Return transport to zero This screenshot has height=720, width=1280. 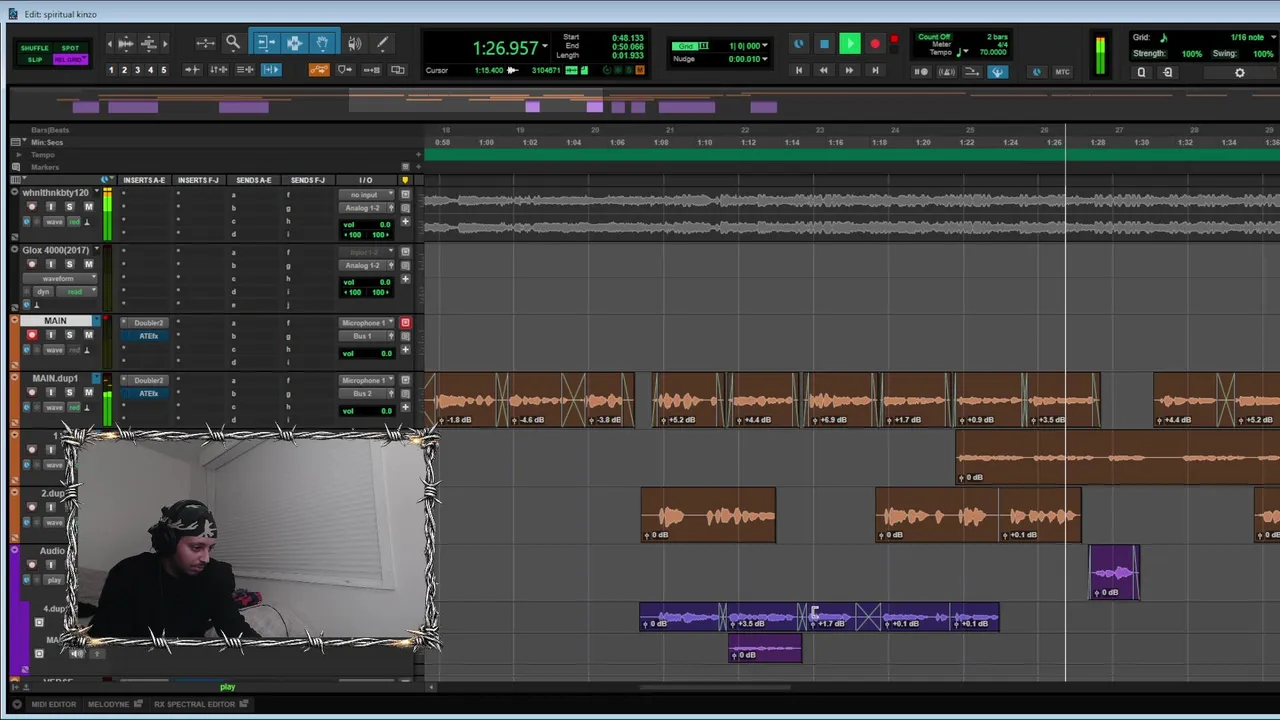tap(798, 71)
